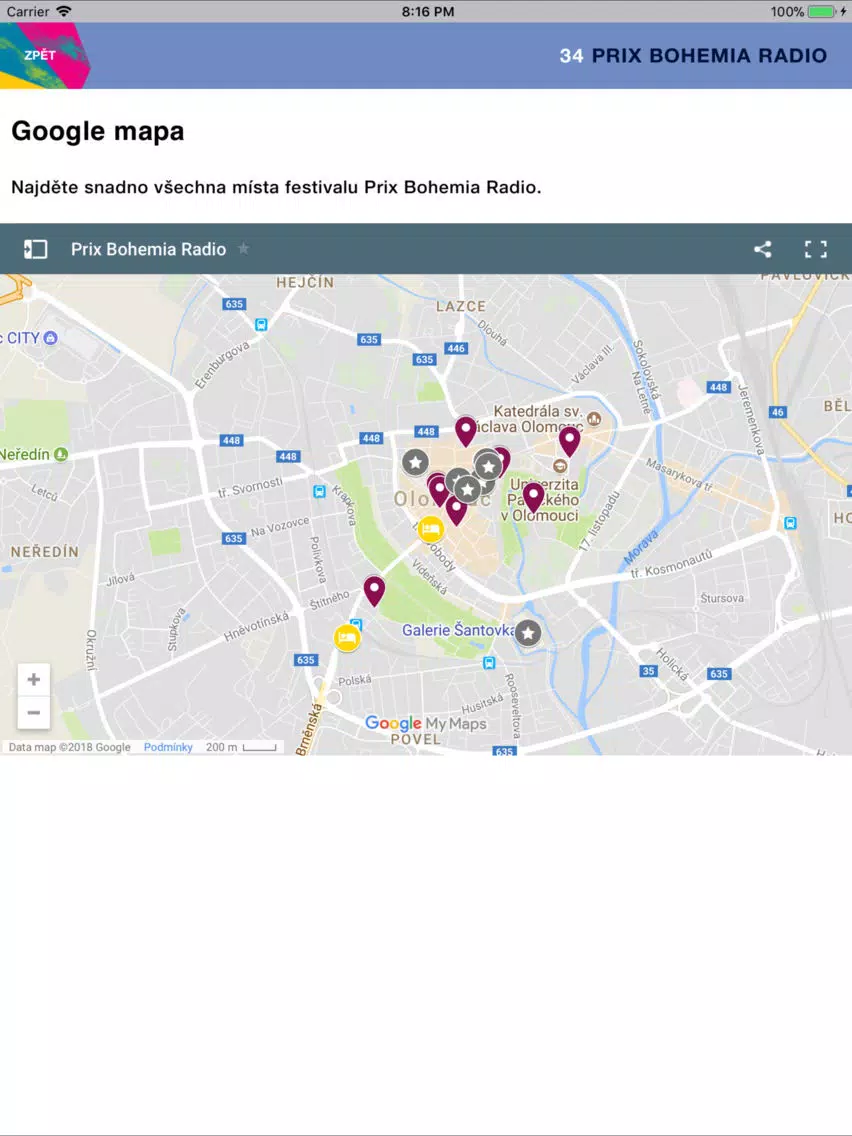852x1136 pixels.
Task: Click the Galerie Šantovka map label
Action: [459, 630]
